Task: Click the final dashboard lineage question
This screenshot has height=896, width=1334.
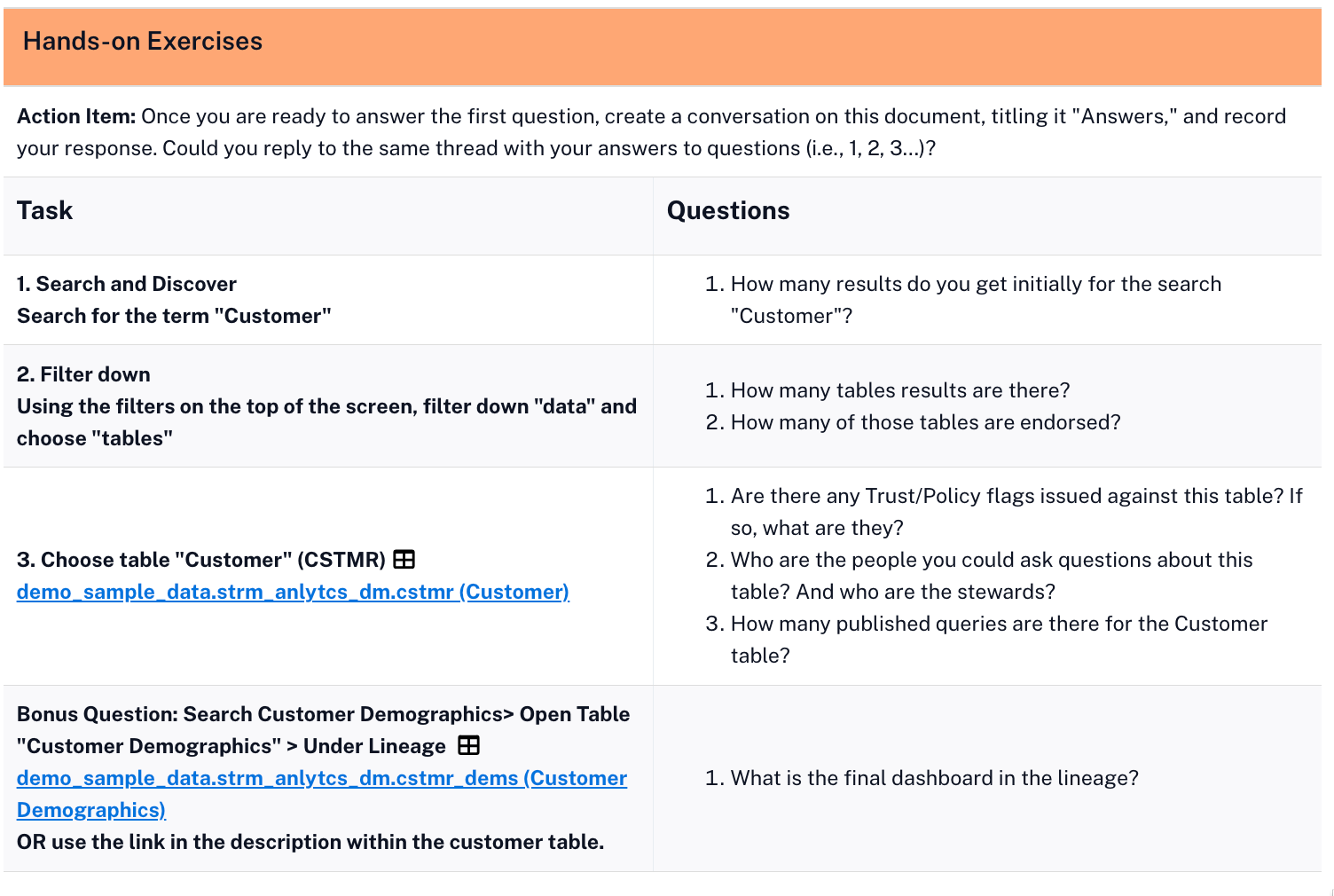Action: coord(934,778)
